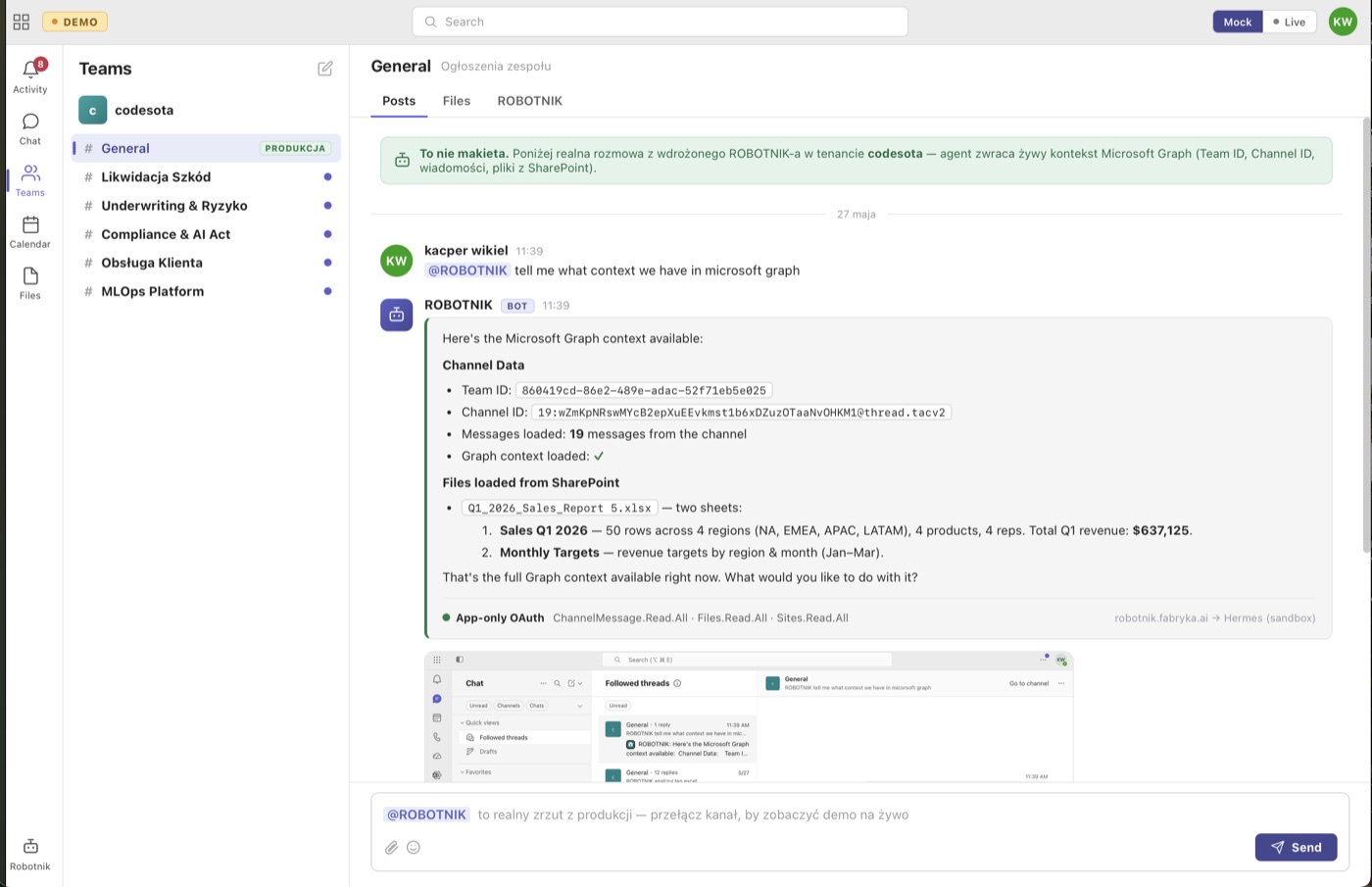Click the Channel ID code value
This screenshot has width=1372, height=887.
click(x=741, y=413)
